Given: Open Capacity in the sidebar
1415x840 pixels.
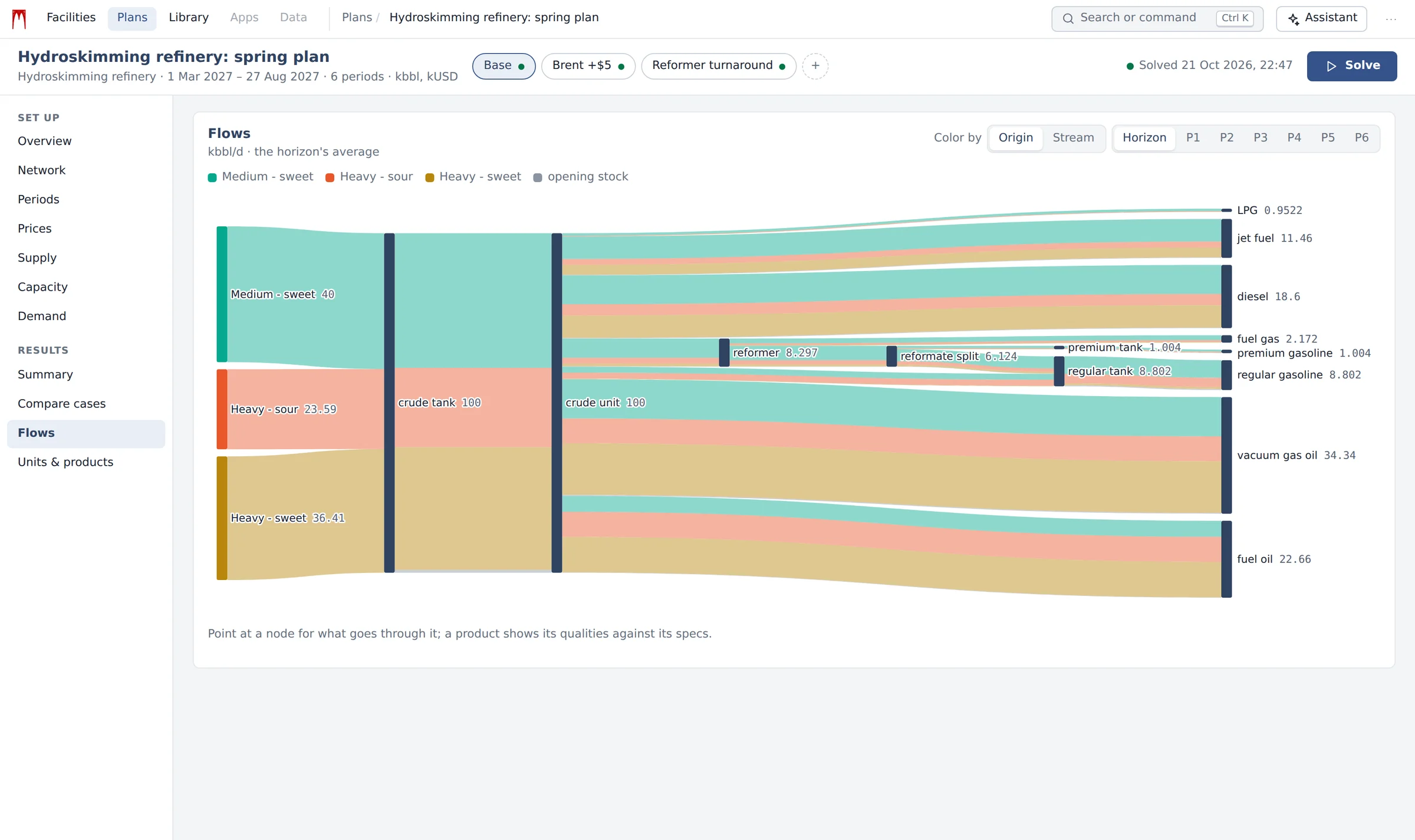Looking at the screenshot, I should [x=86, y=287].
